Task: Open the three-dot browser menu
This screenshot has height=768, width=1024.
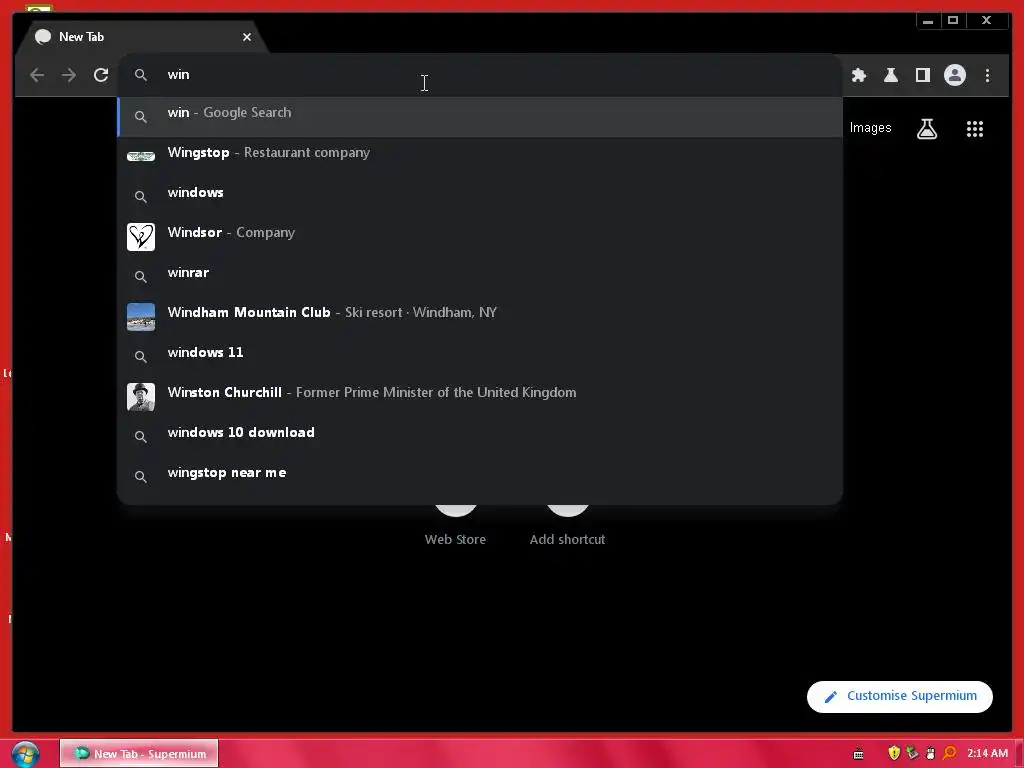Action: [987, 75]
